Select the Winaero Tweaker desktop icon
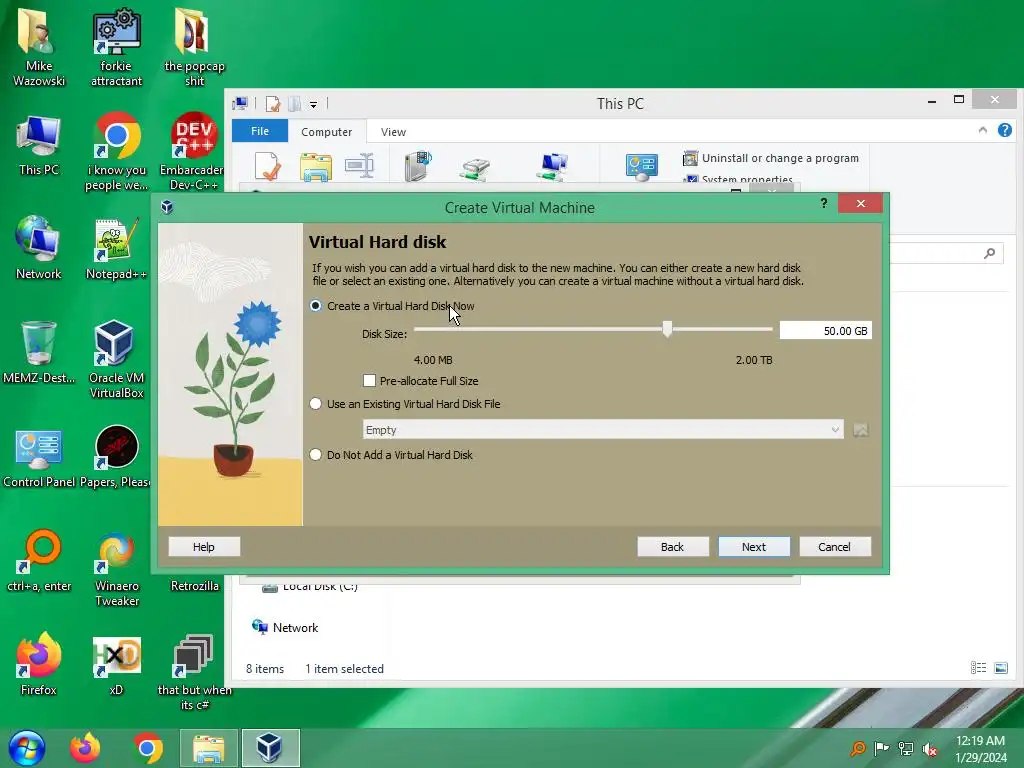This screenshot has height=768, width=1024. coord(116,568)
